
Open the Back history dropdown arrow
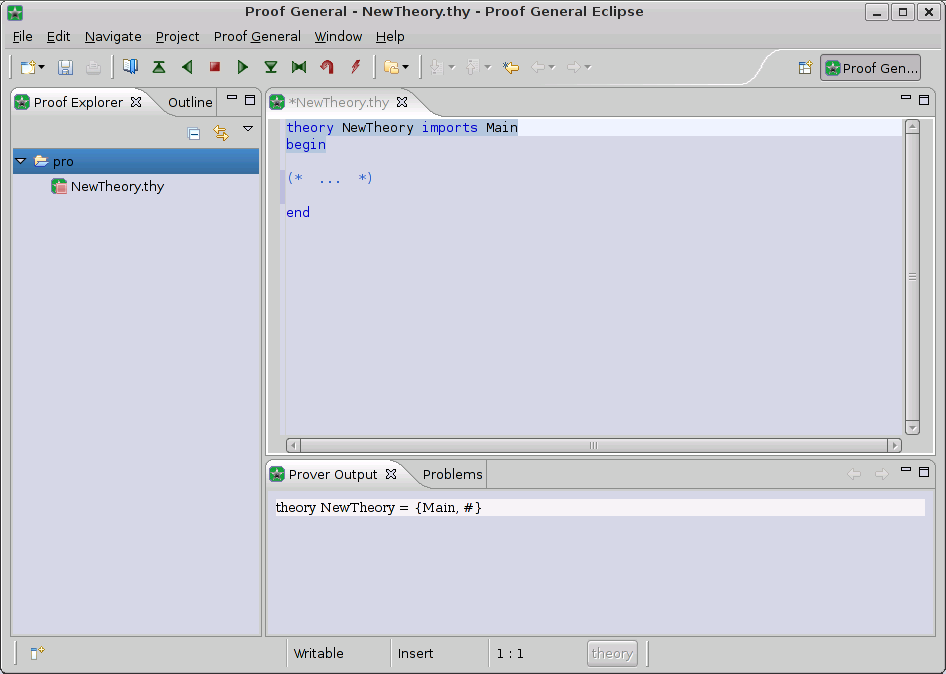[551, 67]
